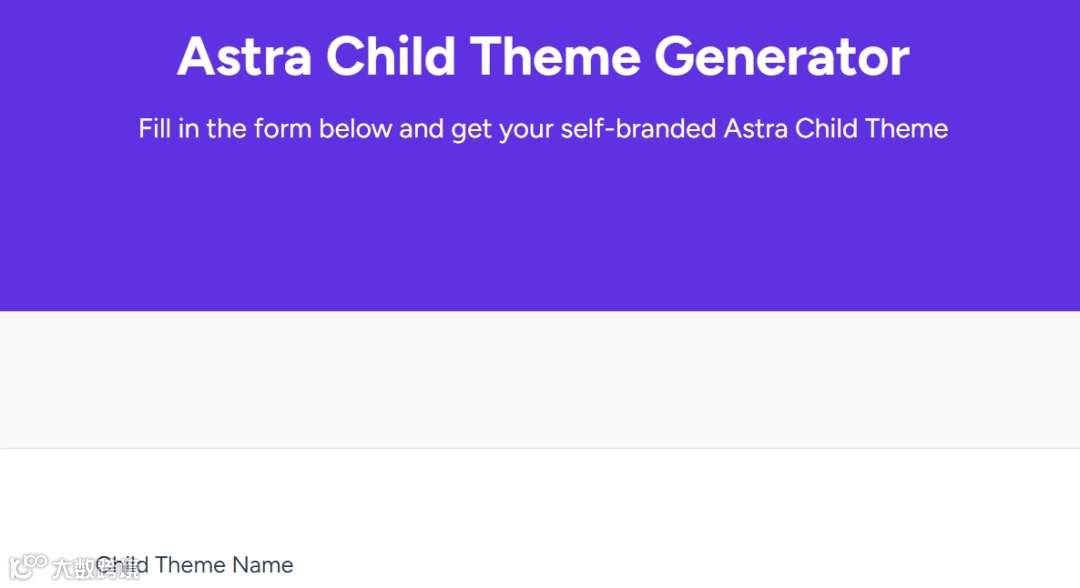Click the empty purple banner area below subtitle

pos(540,230)
